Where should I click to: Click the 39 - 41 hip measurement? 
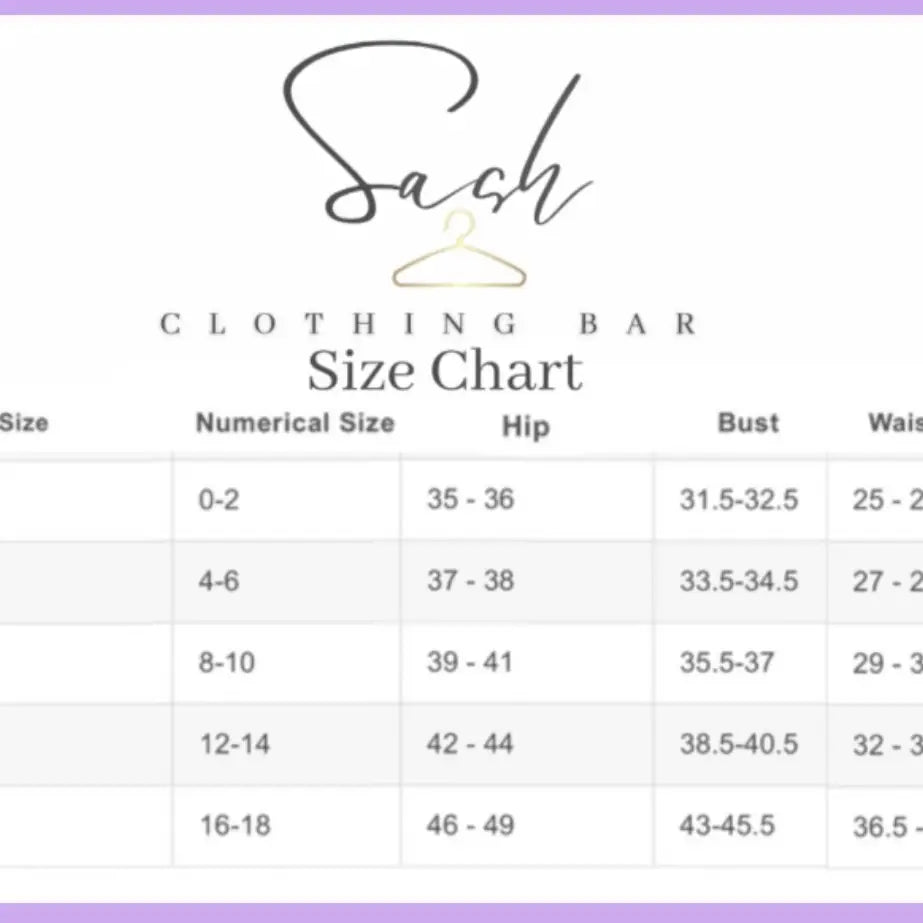(x=470, y=662)
